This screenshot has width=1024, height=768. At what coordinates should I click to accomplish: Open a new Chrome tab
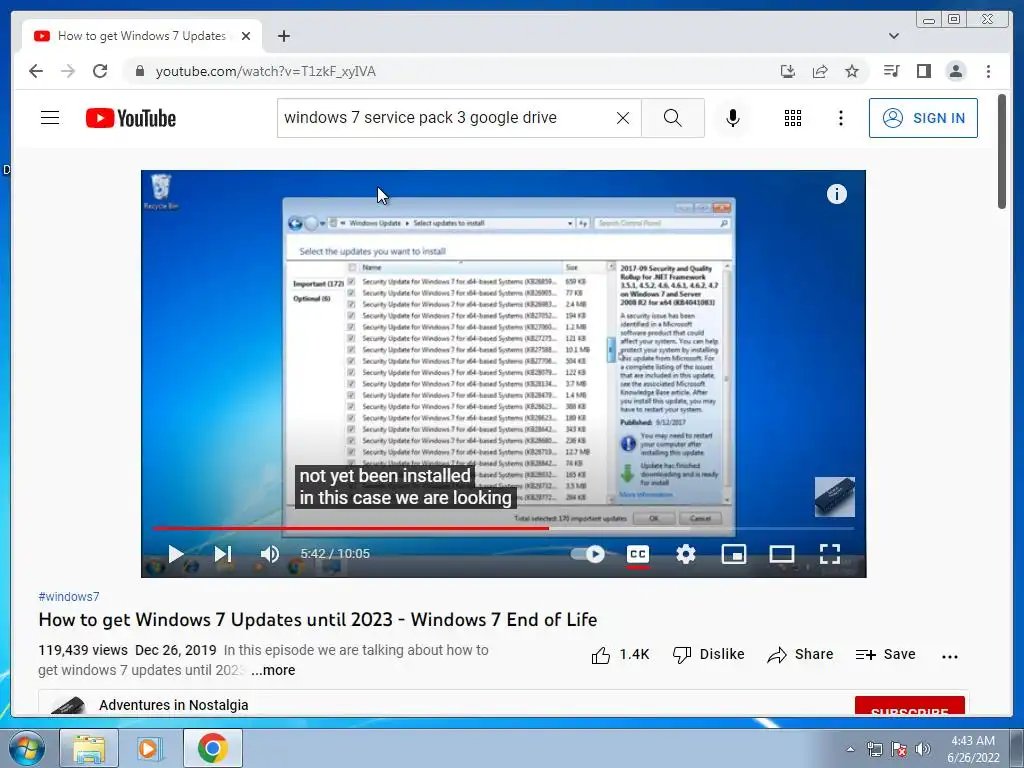click(x=283, y=36)
